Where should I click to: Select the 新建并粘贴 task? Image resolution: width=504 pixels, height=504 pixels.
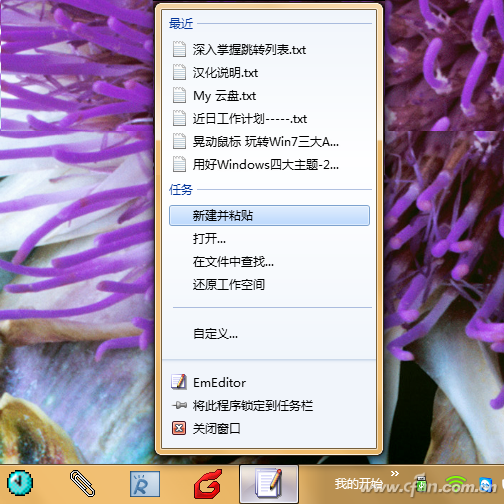tap(269, 216)
